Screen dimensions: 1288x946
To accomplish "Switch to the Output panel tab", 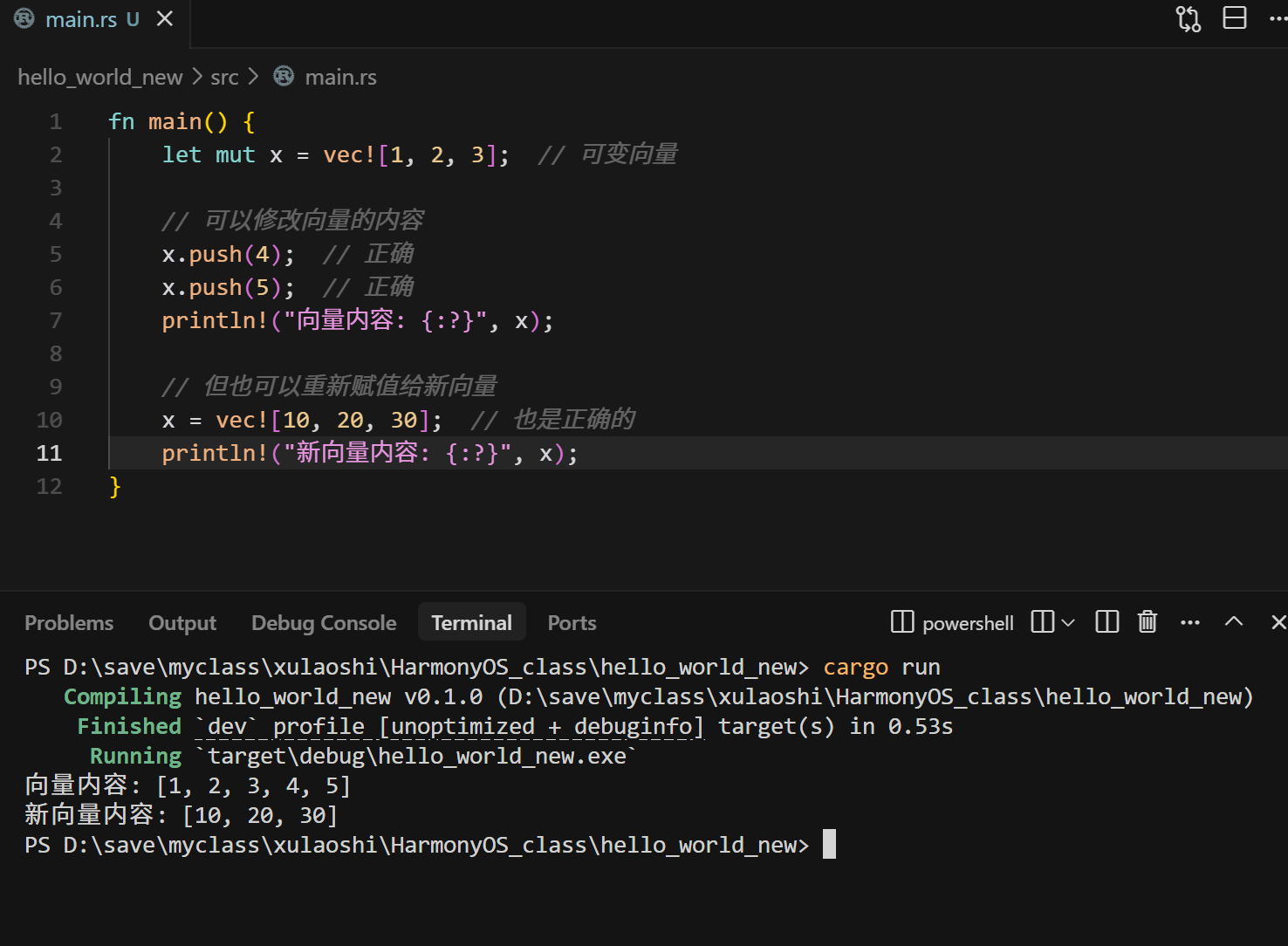I will (x=182, y=623).
